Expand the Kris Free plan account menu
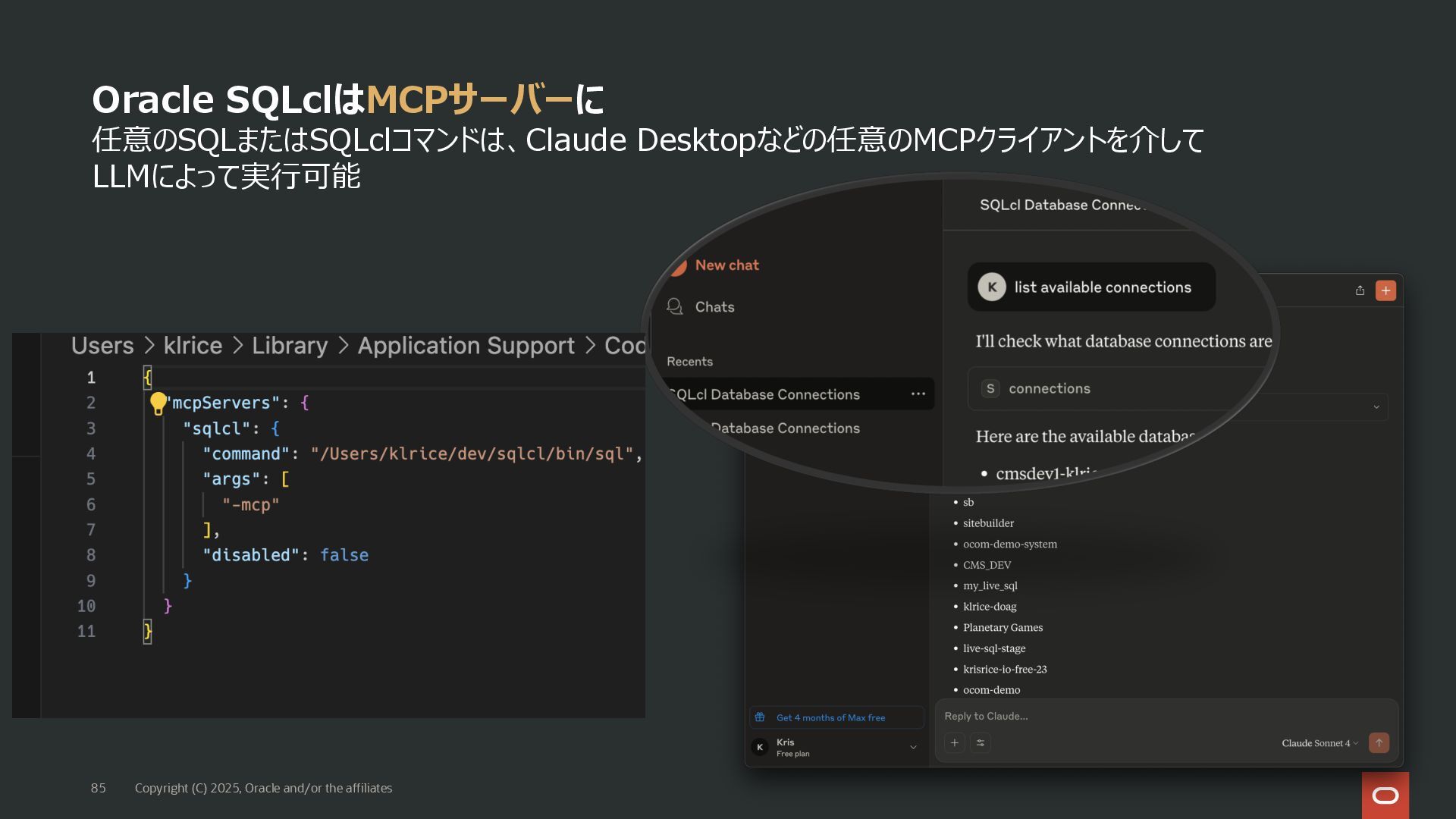1456x819 pixels. click(913, 748)
